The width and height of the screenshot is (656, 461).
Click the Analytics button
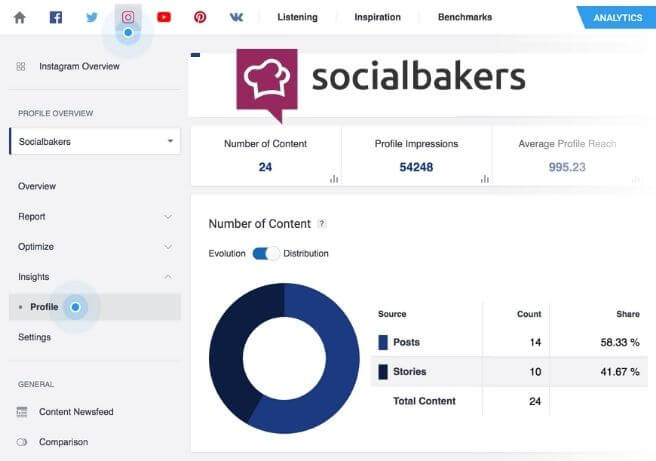(617, 17)
